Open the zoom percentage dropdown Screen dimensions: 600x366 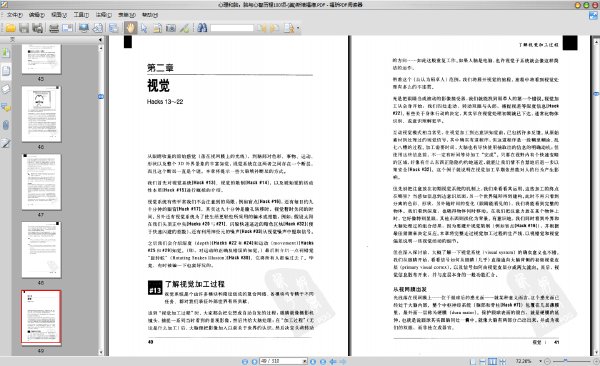540,361
